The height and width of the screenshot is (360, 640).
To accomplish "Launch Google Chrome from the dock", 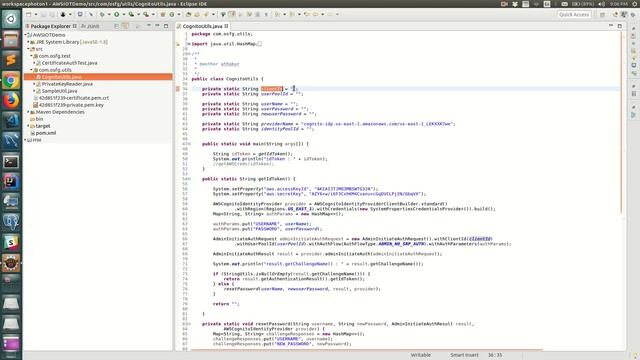I will click(x=11, y=80).
